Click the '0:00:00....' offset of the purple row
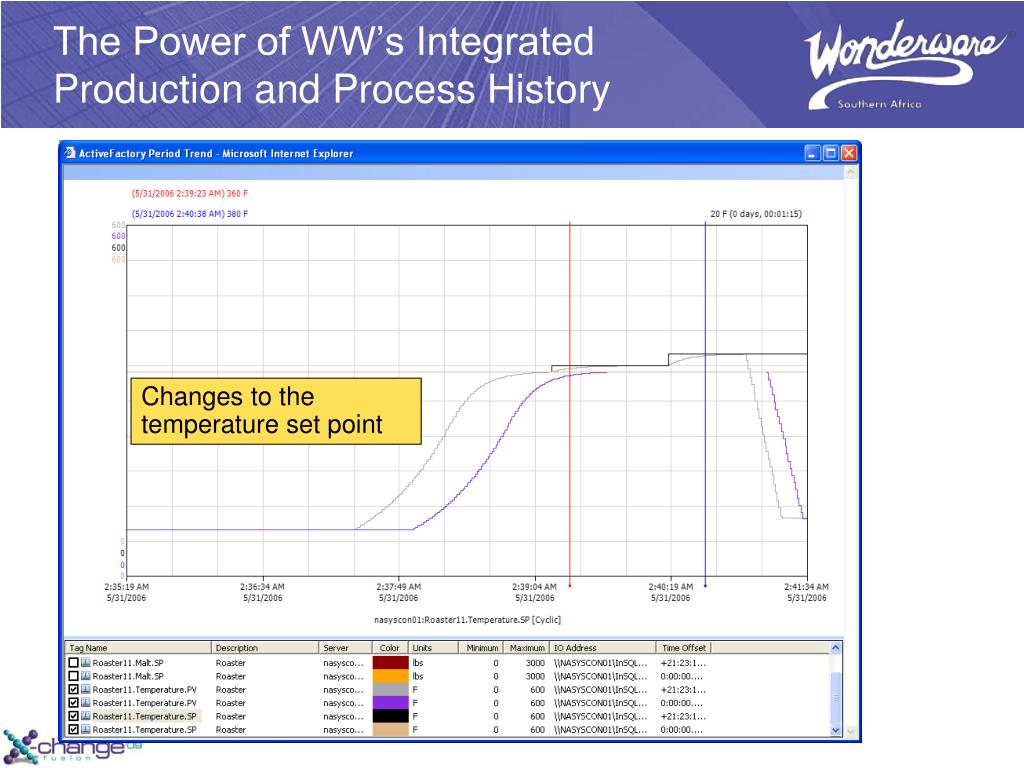This screenshot has width=1024, height=768. (x=682, y=703)
